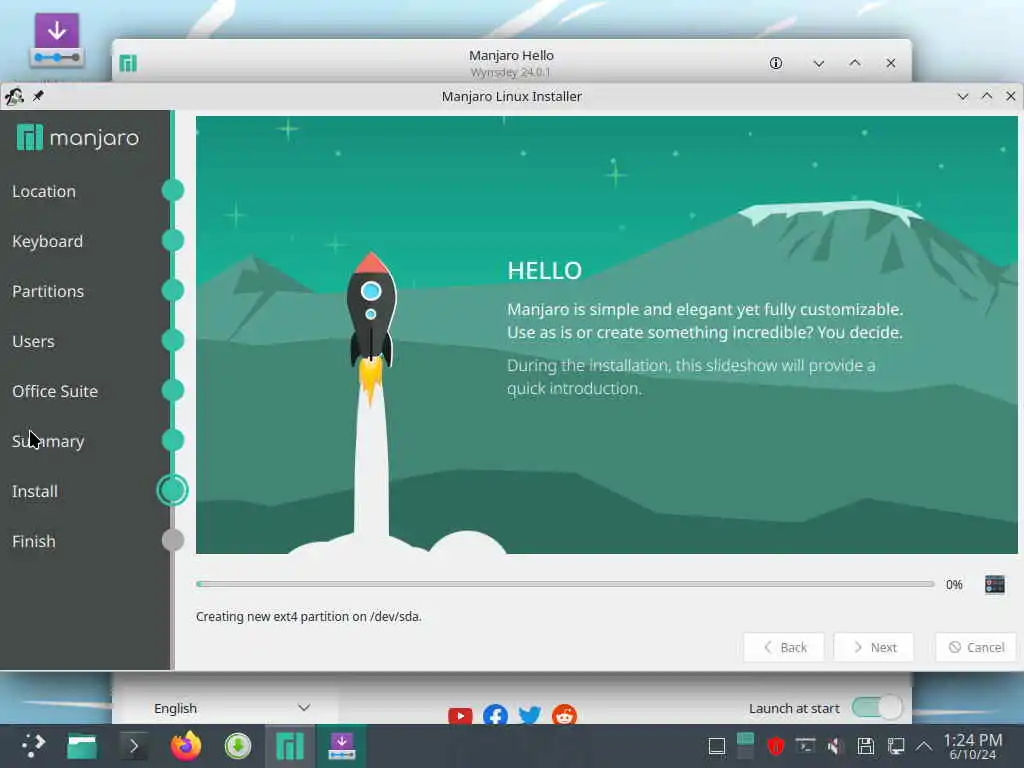Open the Facebook link in Manjaro Hello

pyautogui.click(x=496, y=716)
